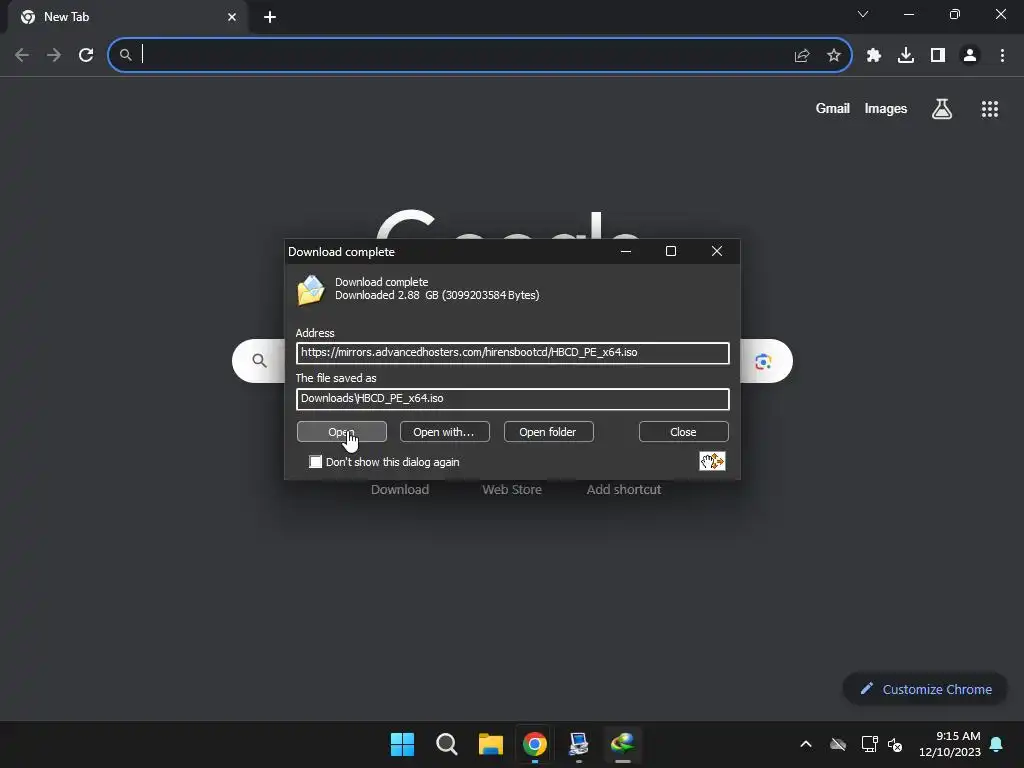Open Chrome Extensions puzzle icon
The height and width of the screenshot is (768, 1024).
(x=874, y=56)
